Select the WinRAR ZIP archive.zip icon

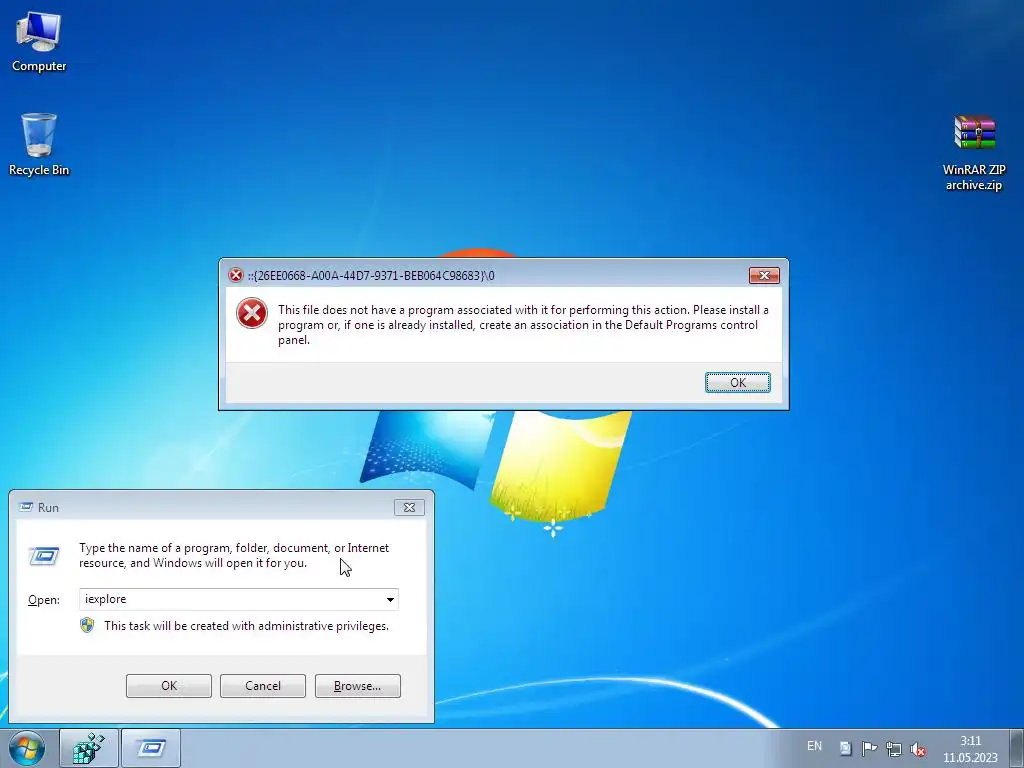pyautogui.click(x=974, y=153)
